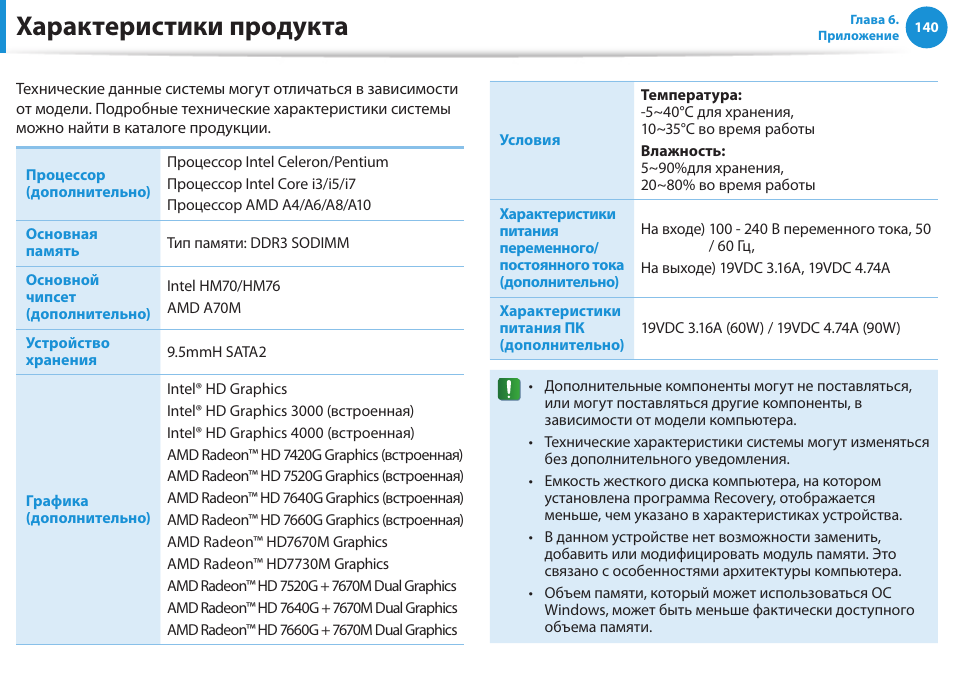Select 'AMD Radeon HD 7660G Graphics (встроенная)' line
954x677 pixels.
click(315, 520)
